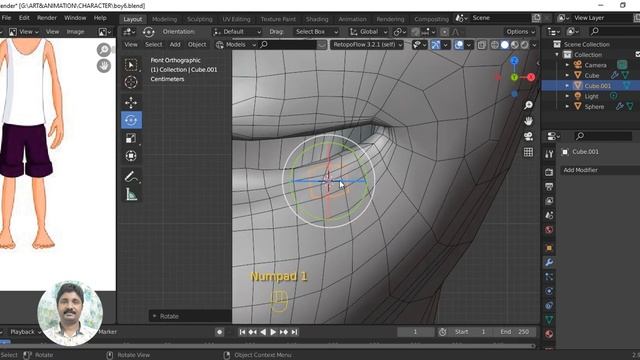Switch to solid viewport shading

[505, 44]
